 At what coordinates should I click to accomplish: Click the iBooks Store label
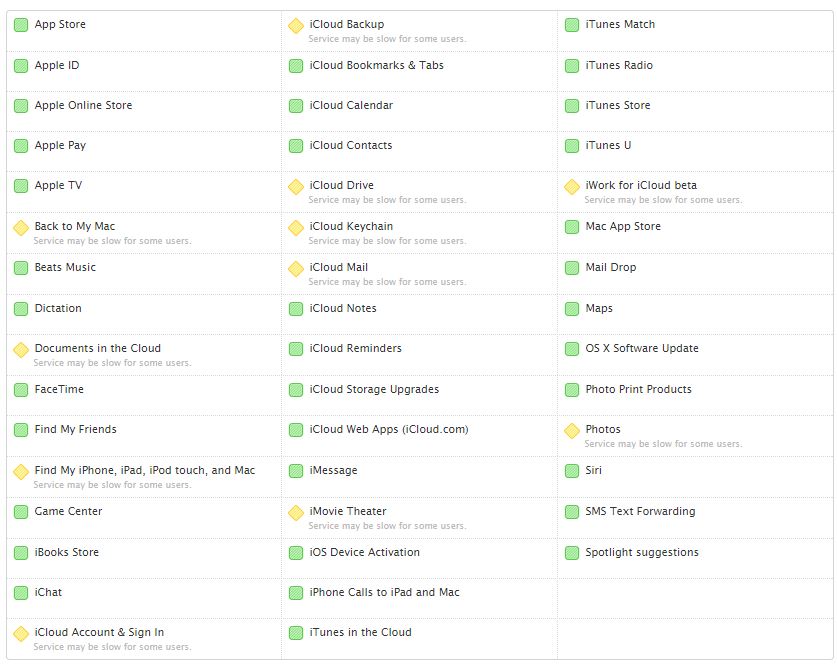pyautogui.click(x=67, y=552)
